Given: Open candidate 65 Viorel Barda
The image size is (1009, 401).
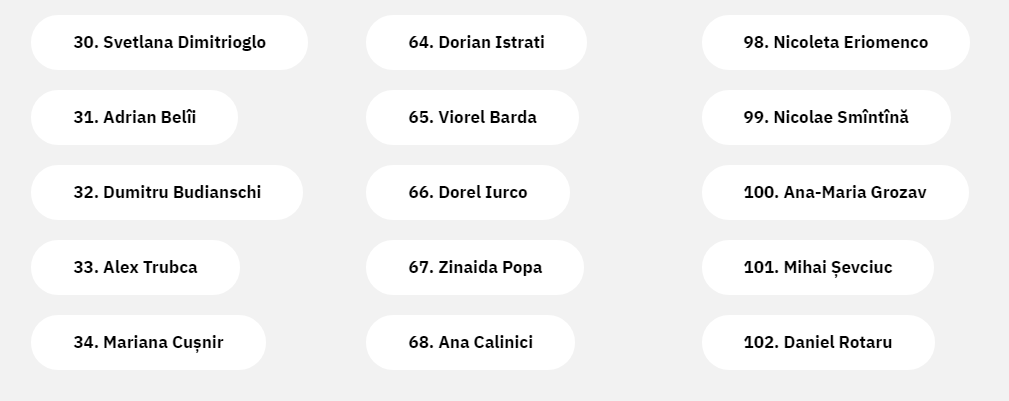Looking at the screenshot, I should (x=472, y=118).
